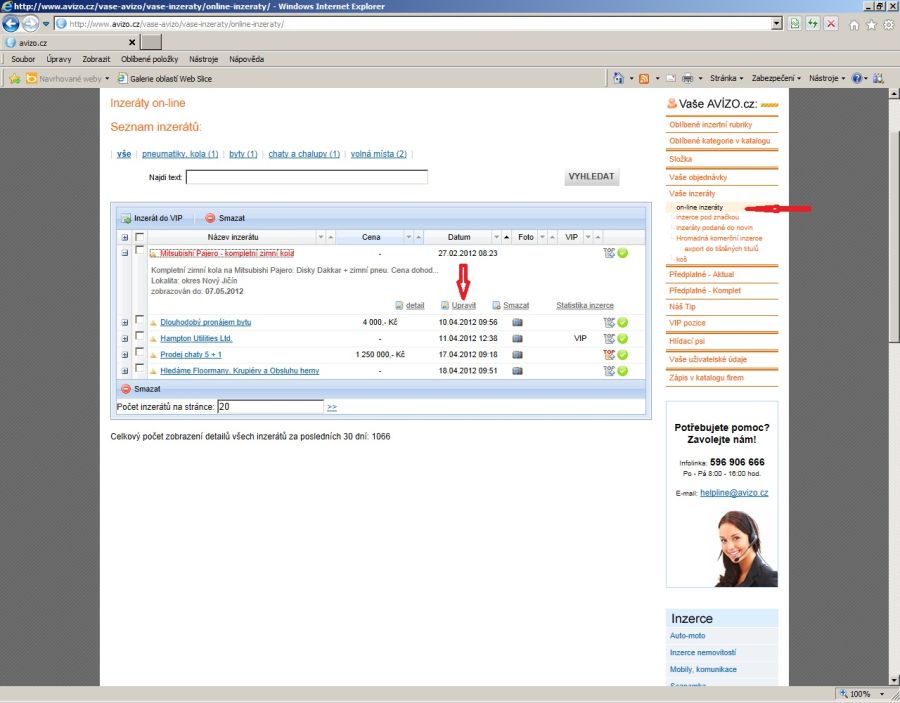Screen dimensions: 900x703
Task: Check the box for Prodej chaty 5 + 1
Action: (x=139, y=352)
